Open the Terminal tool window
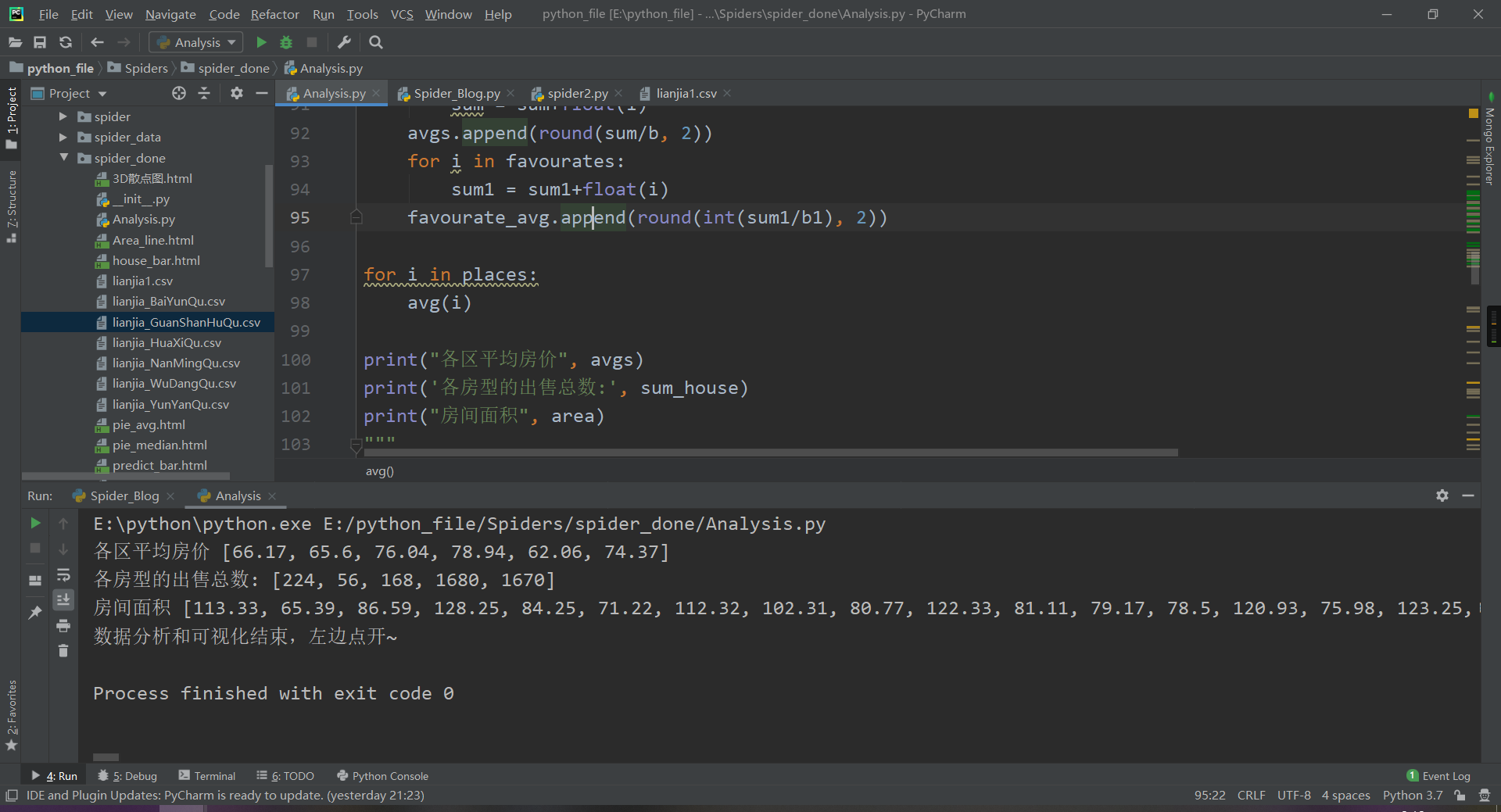The height and width of the screenshot is (812, 1501). 207,775
